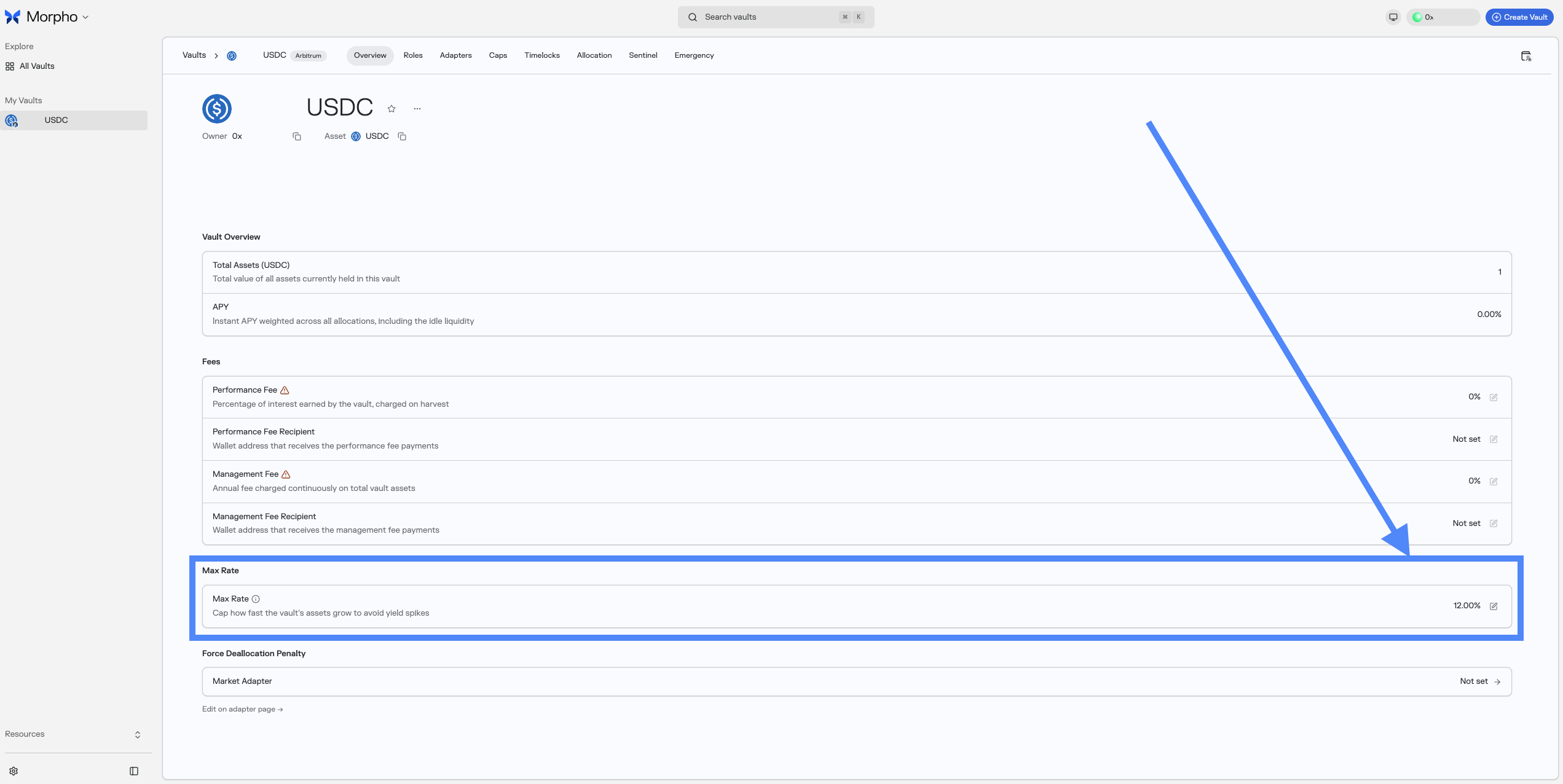This screenshot has width=1563, height=784.
Task: Open the Timelocks tab
Action: [542, 55]
